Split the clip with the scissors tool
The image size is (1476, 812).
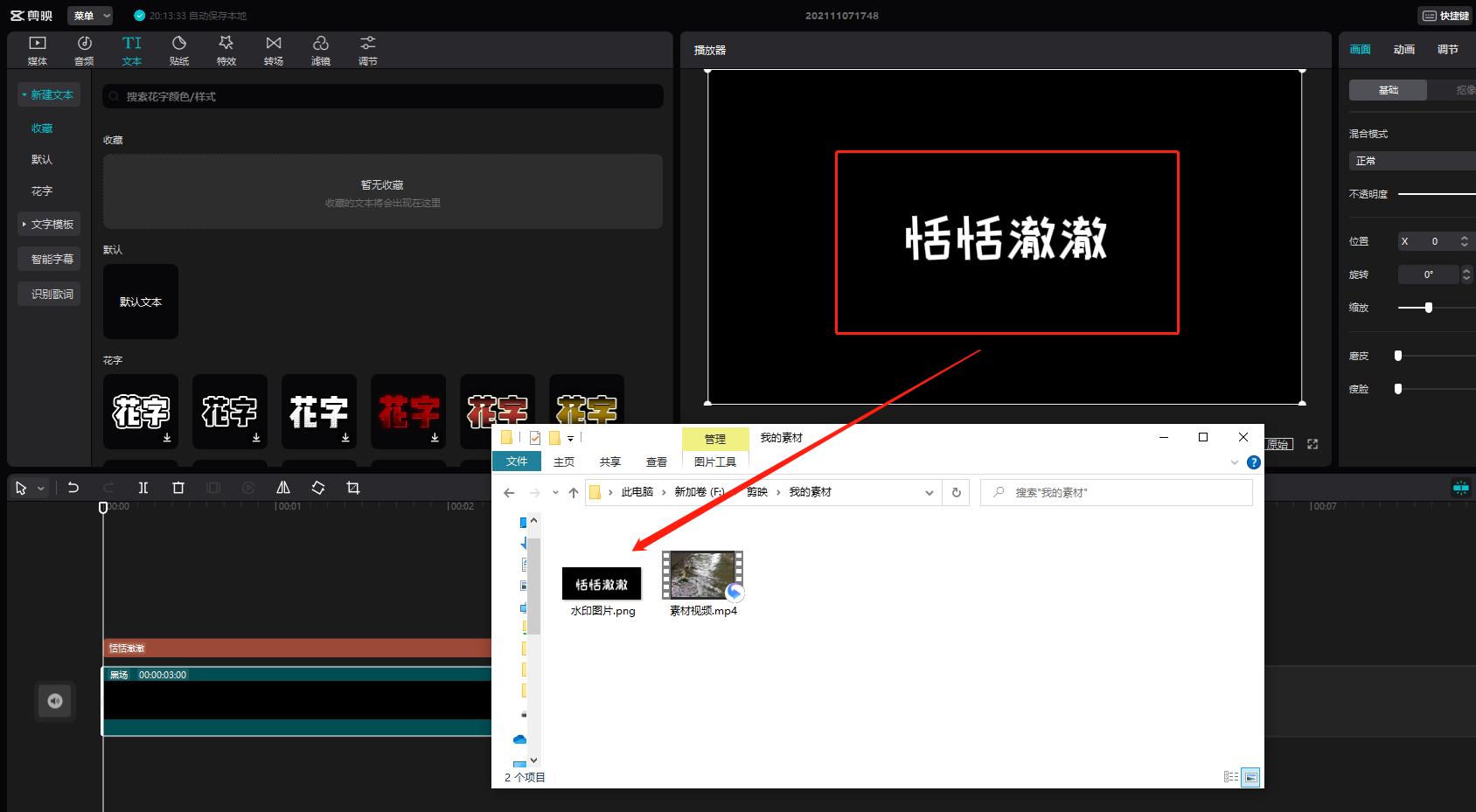click(143, 488)
